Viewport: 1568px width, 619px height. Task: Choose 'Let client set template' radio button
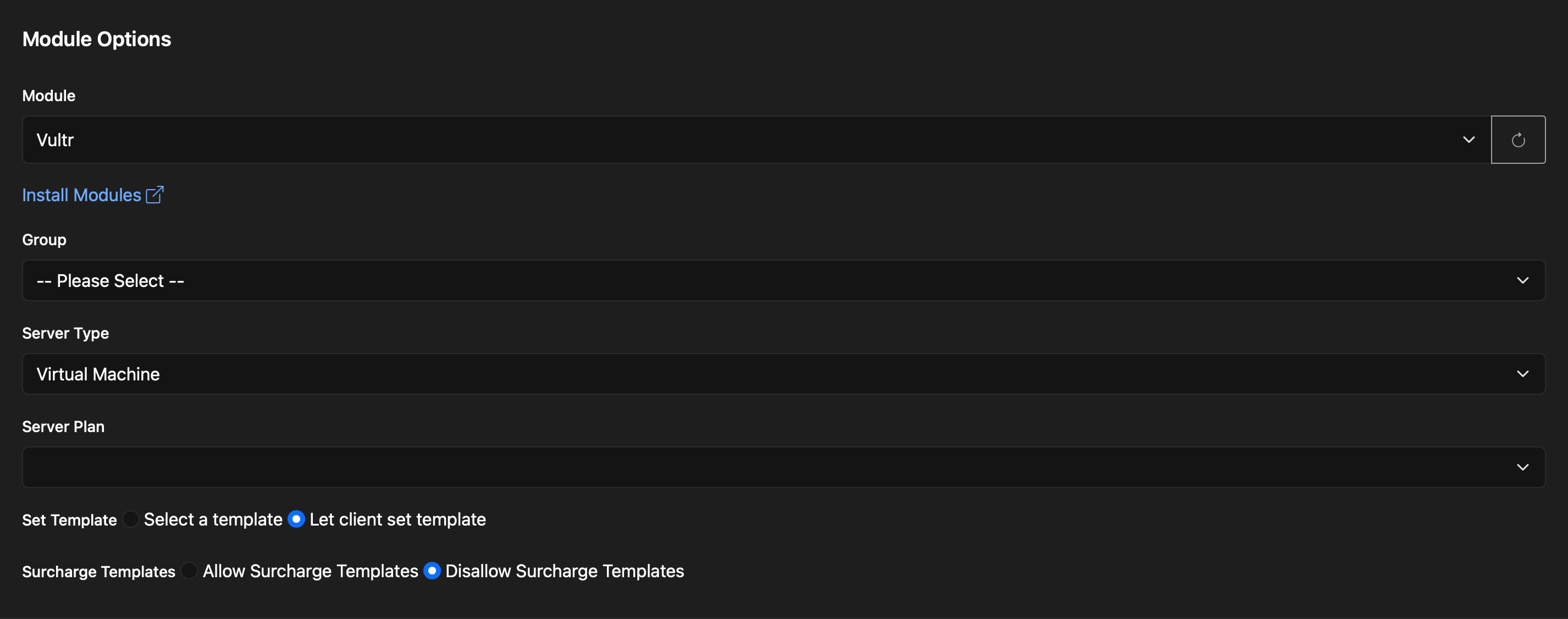coord(296,519)
